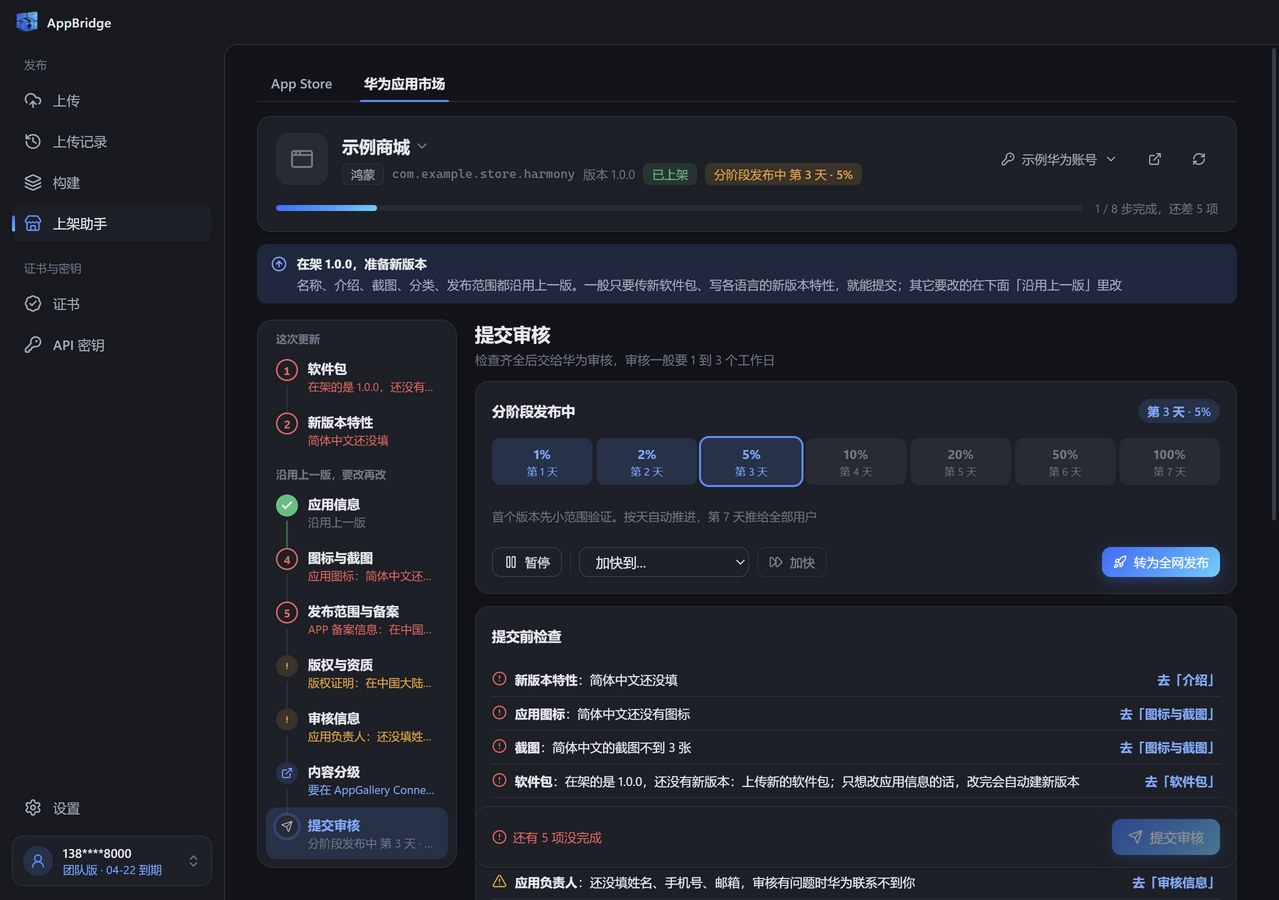The width and height of the screenshot is (1279, 900).
Task: Open the 上传 upload page
Action: point(112,101)
